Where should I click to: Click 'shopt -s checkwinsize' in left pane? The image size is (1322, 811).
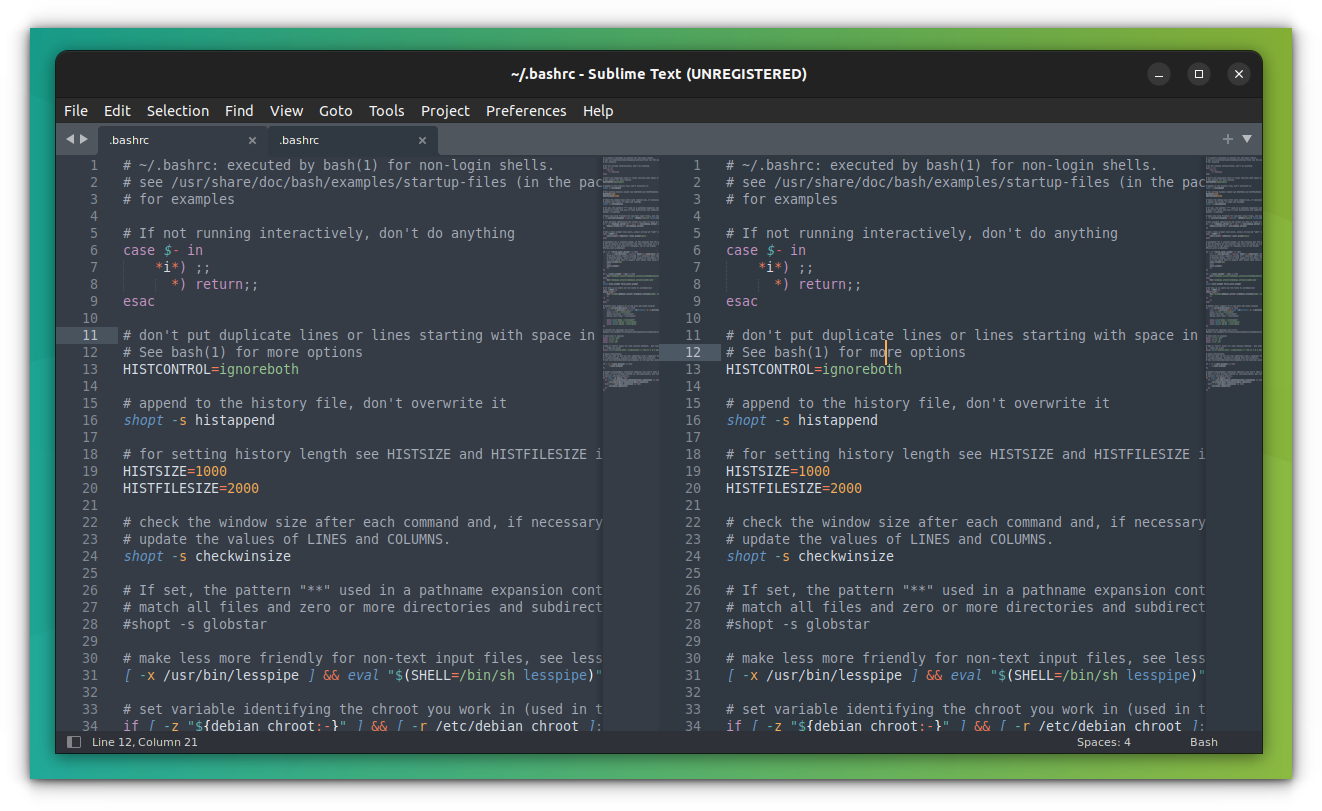point(207,556)
